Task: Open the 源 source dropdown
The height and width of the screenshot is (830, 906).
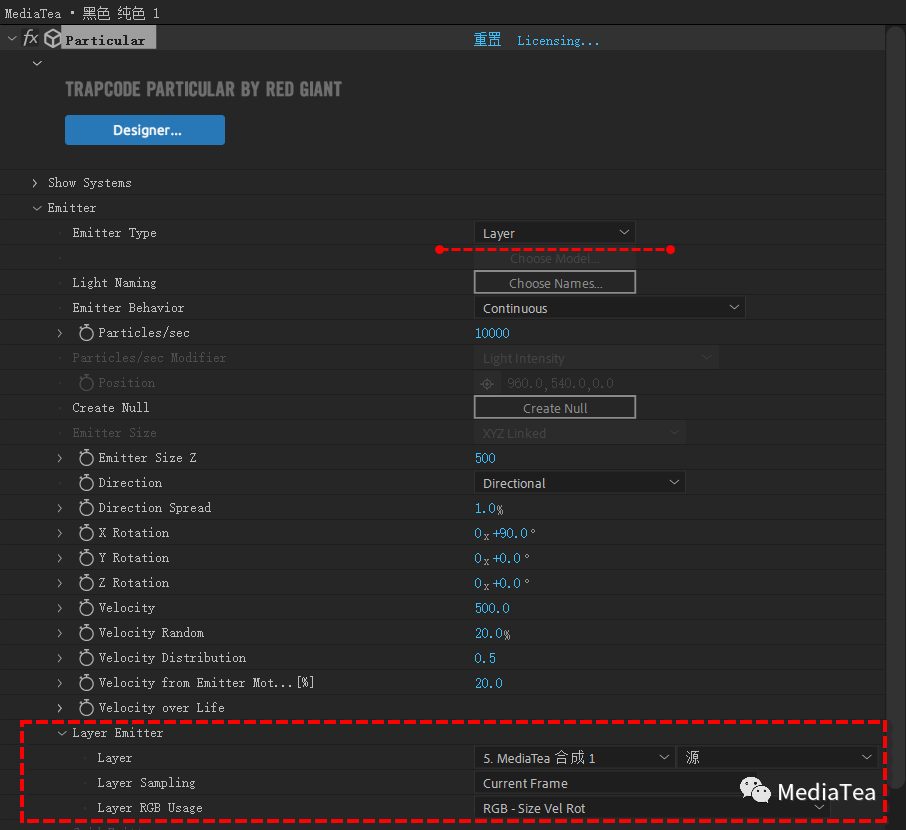Action: (x=777, y=757)
